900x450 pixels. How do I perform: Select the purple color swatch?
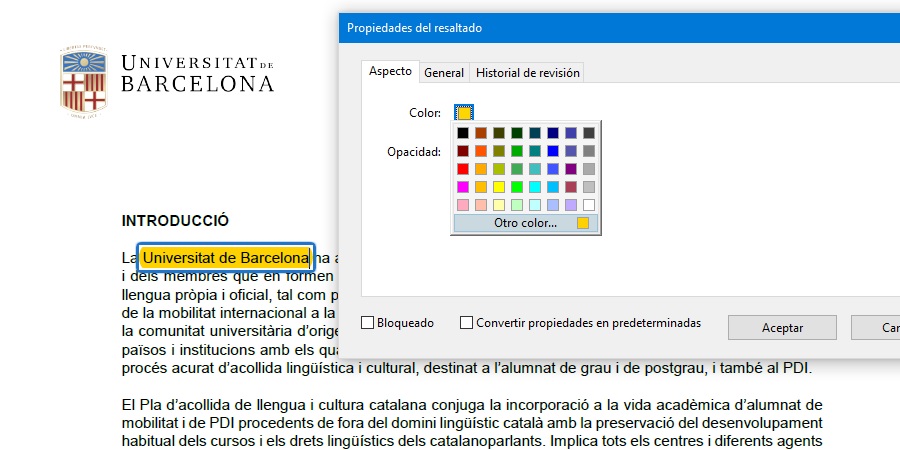(x=571, y=169)
